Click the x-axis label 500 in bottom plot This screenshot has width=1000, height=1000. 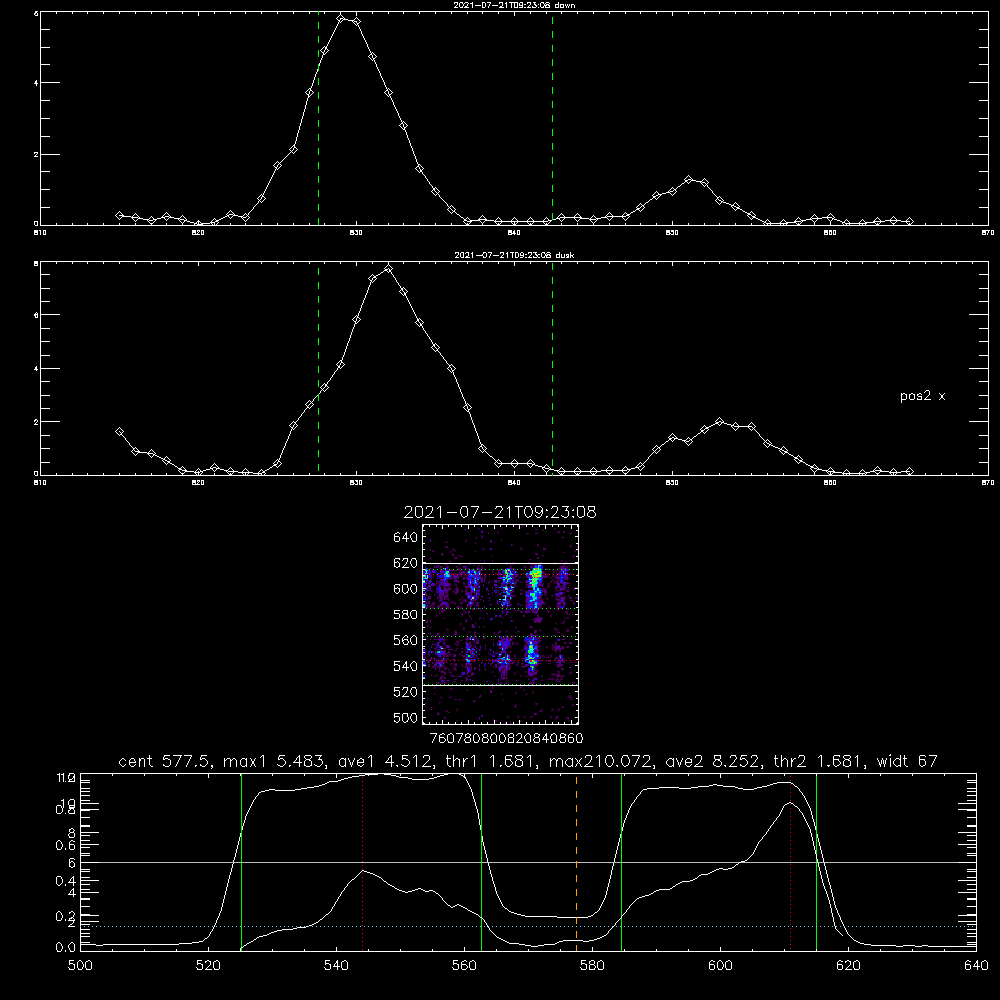[x=80, y=966]
